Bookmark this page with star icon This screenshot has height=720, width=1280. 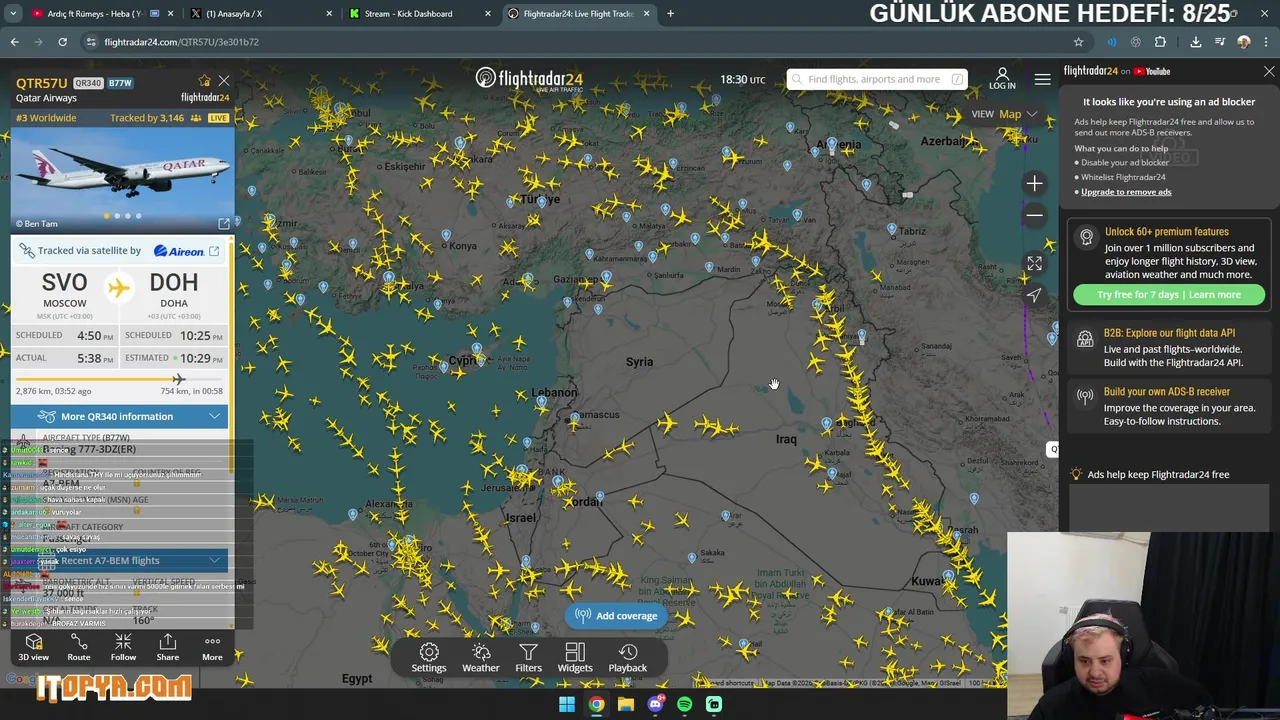point(1078,42)
